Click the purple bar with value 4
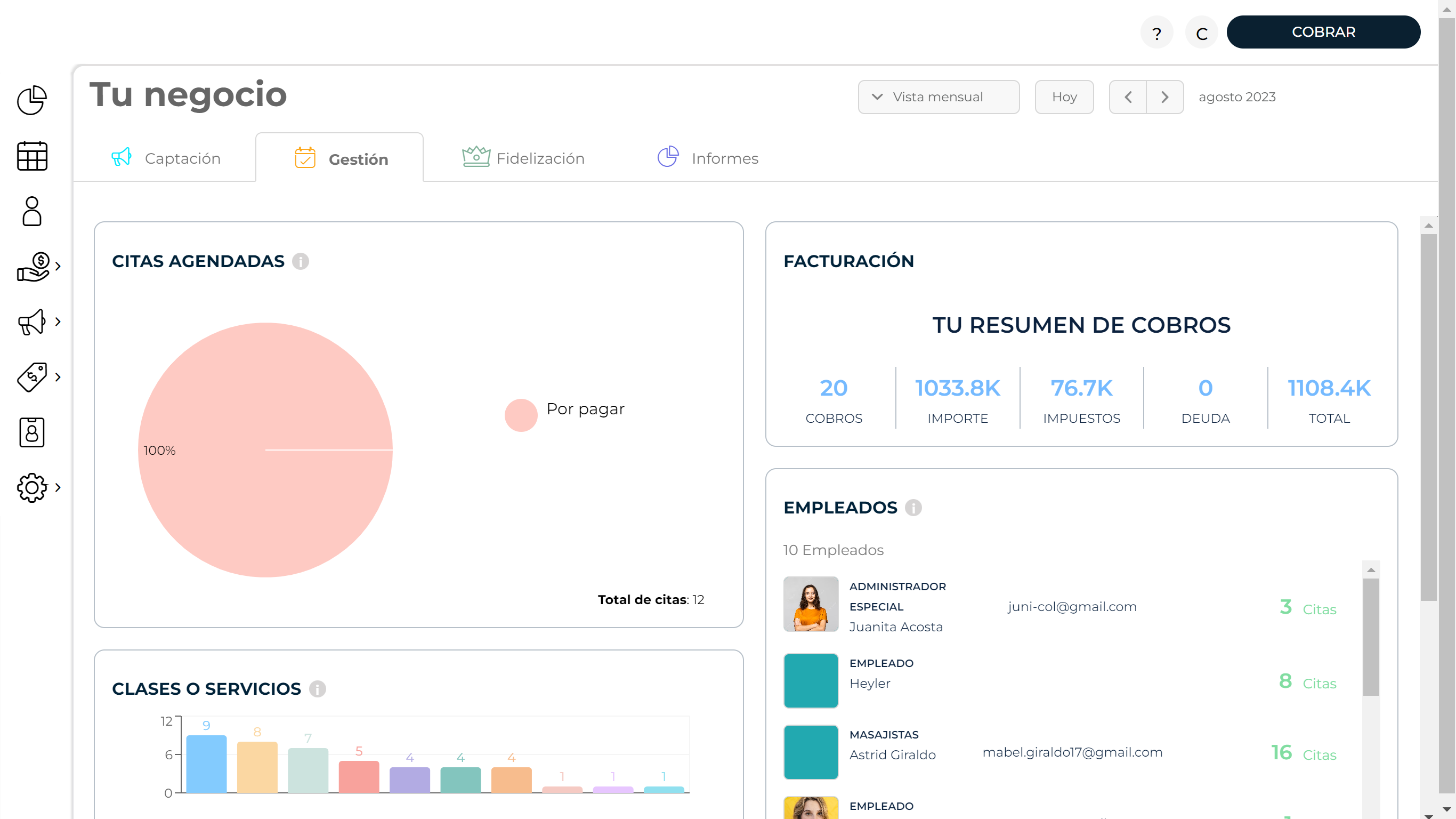This screenshot has height=819, width=1456. [x=410, y=780]
